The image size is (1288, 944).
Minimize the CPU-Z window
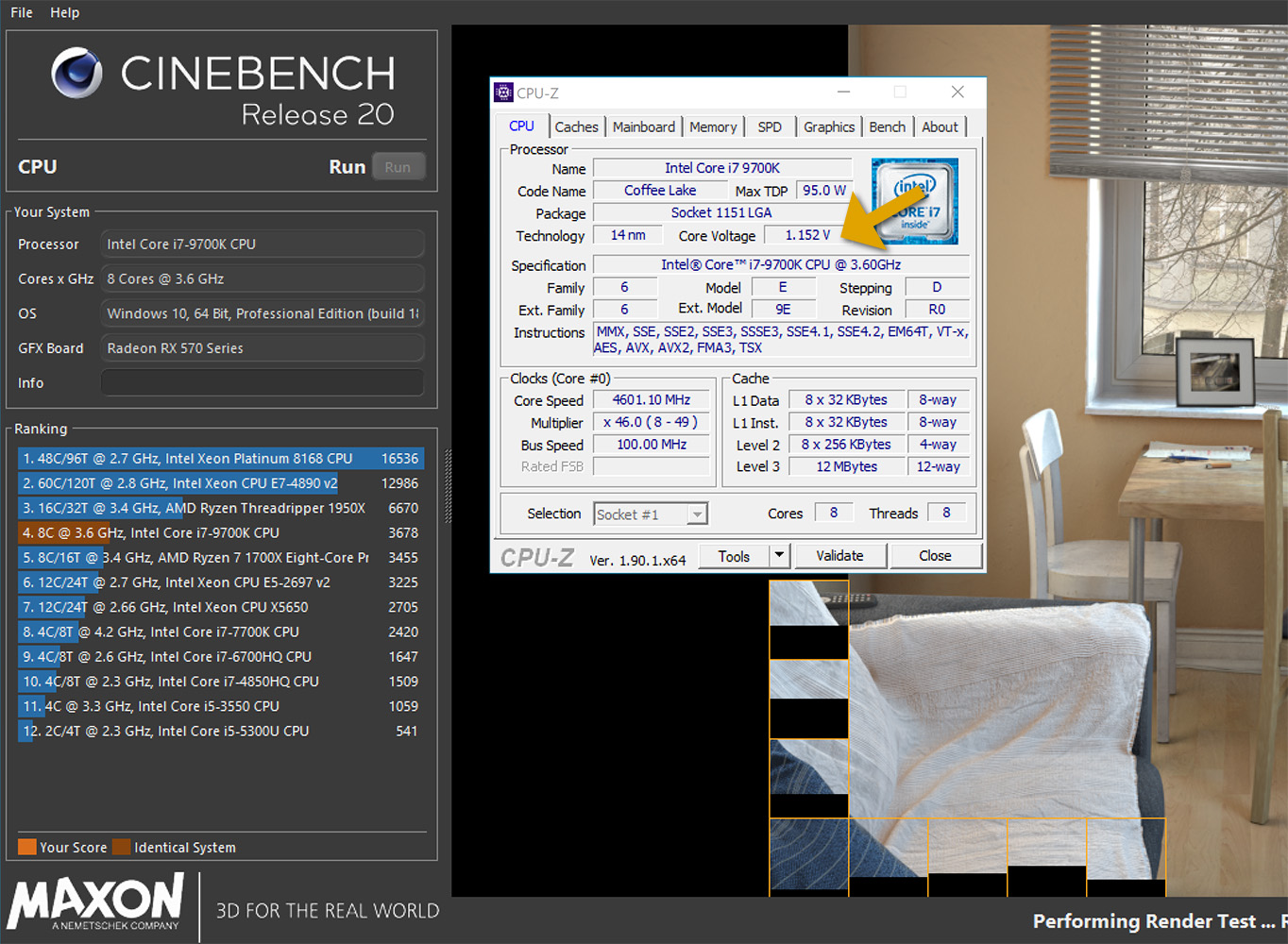click(843, 93)
